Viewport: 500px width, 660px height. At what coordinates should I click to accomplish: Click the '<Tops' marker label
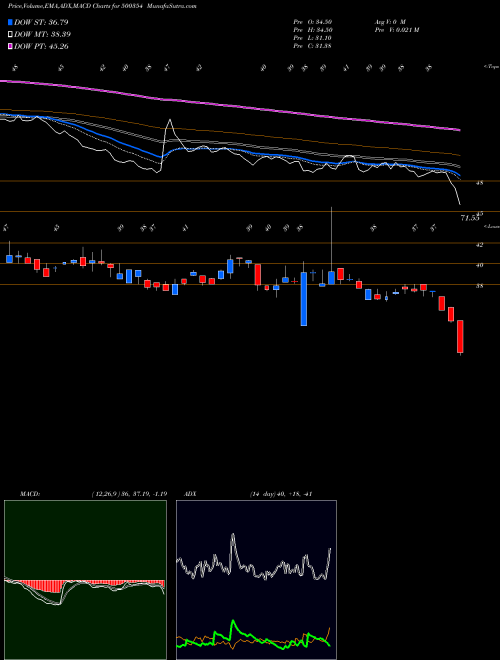pyautogui.click(x=491, y=67)
